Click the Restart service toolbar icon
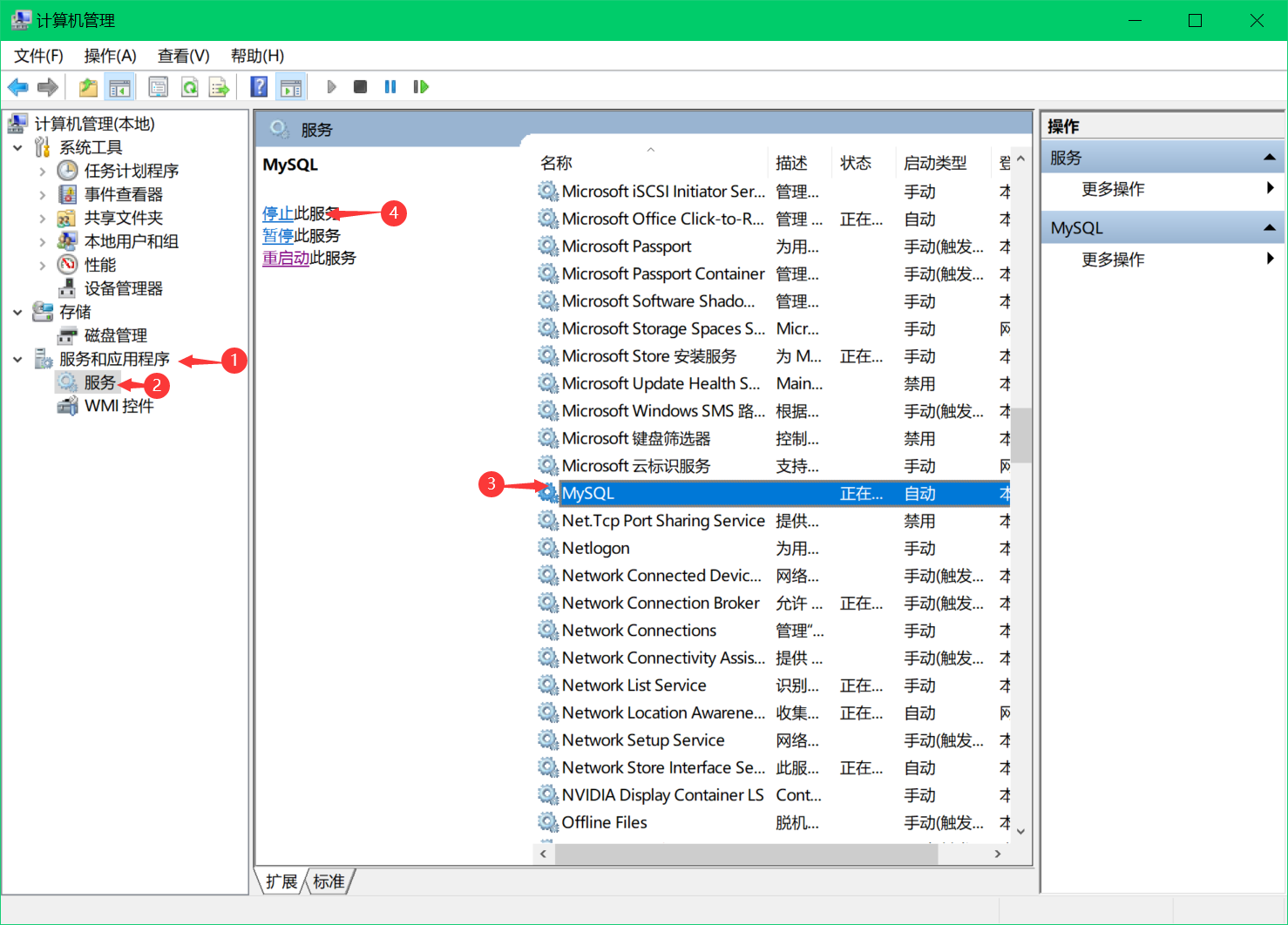1288x925 pixels. [421, 87]
